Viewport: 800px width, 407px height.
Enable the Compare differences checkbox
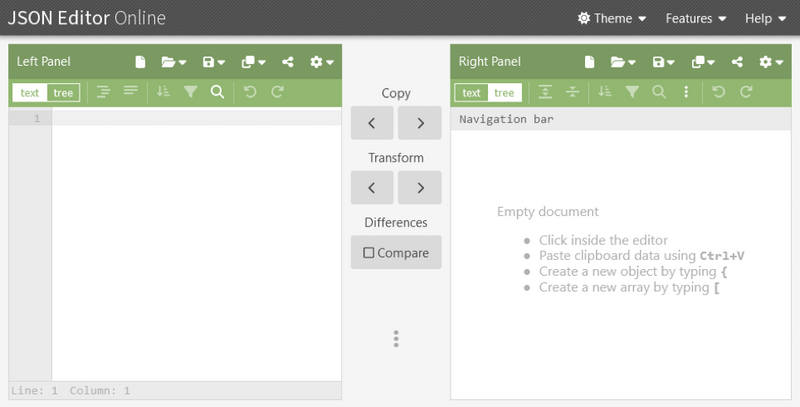click(396, 252)
